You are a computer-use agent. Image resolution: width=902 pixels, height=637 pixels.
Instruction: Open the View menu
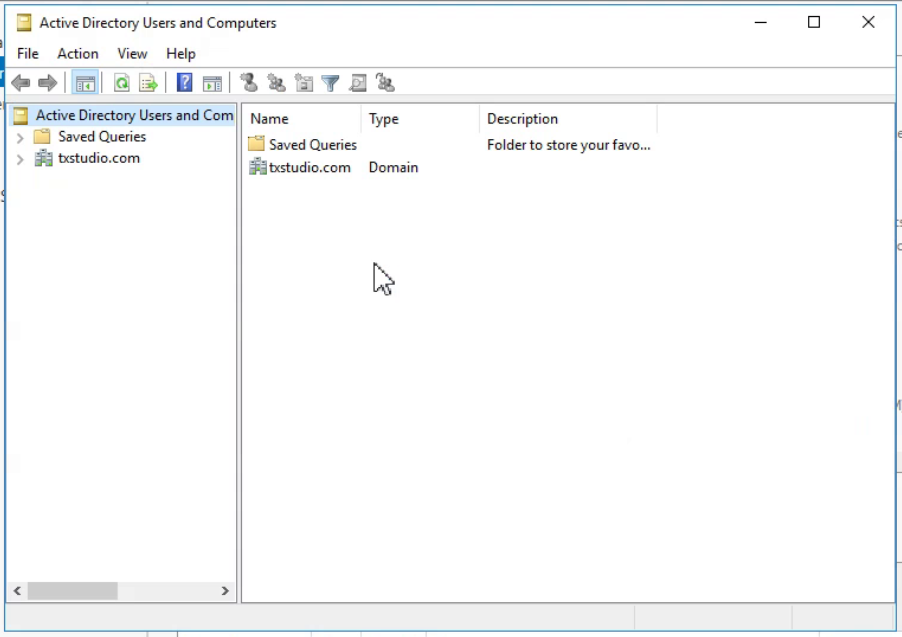click(132, 54)
